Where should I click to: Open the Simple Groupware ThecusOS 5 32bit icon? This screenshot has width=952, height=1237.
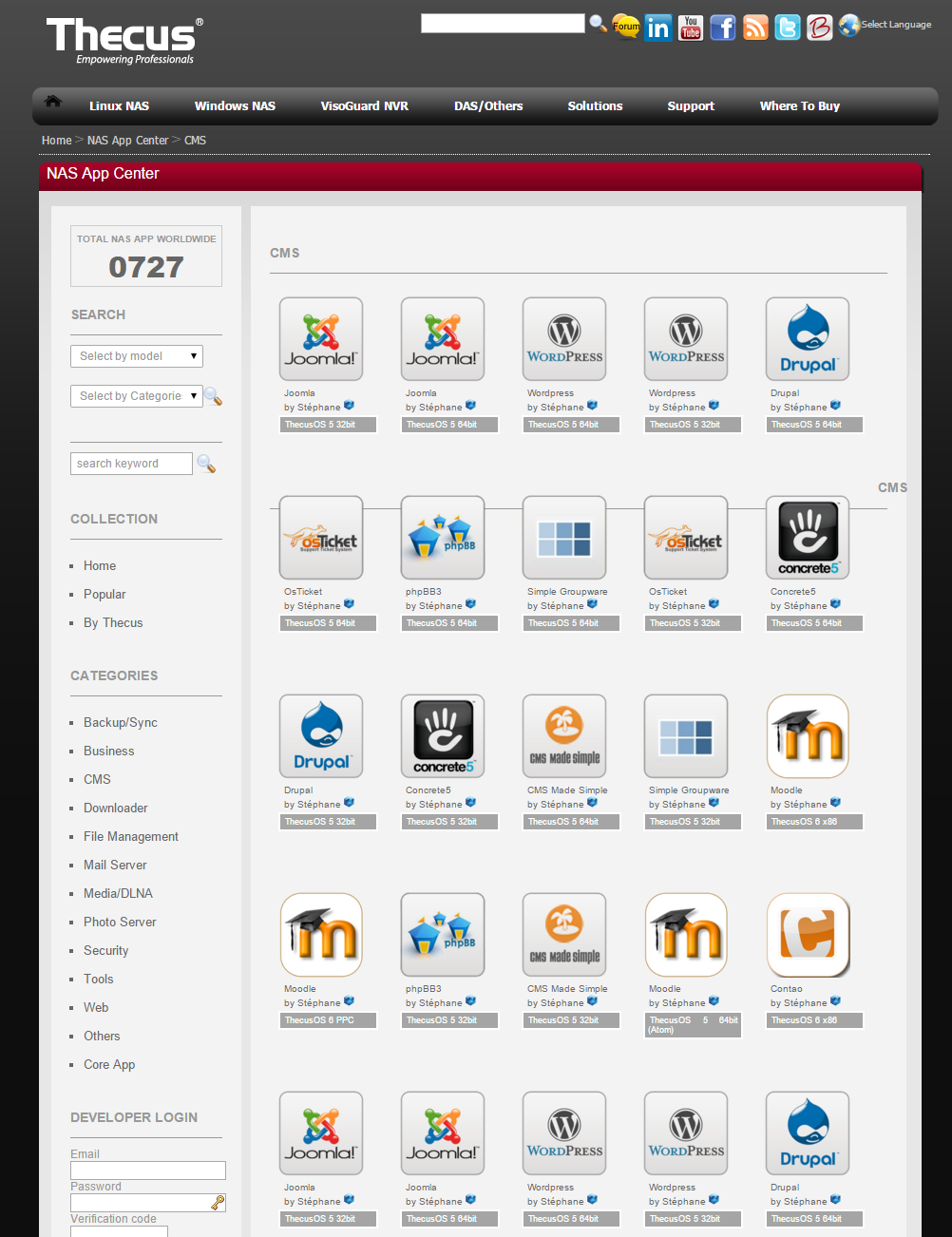(x=686, y=736)
